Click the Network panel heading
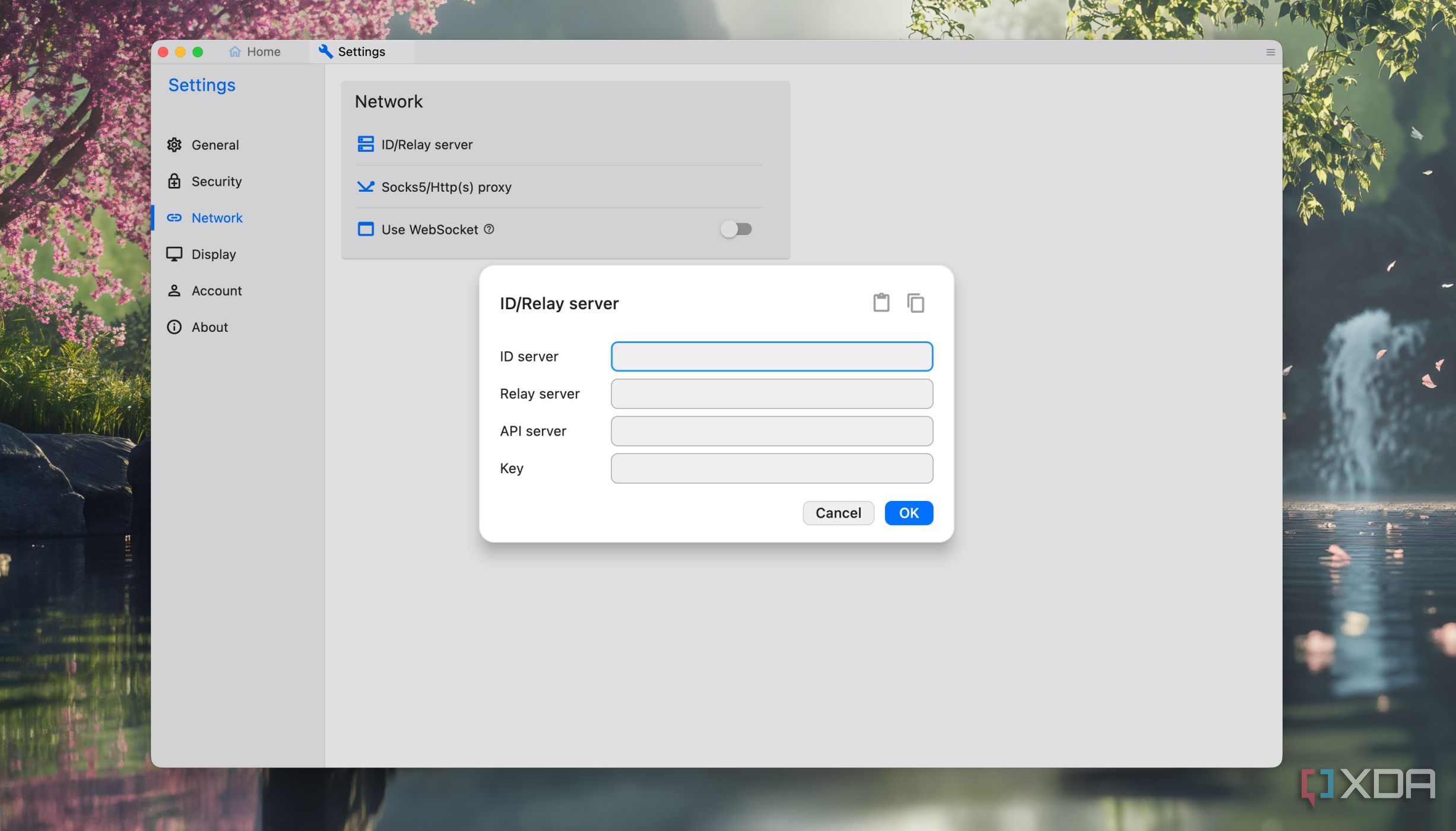Viewport: 1456px width, 831px height. click(x=389, y=102)
